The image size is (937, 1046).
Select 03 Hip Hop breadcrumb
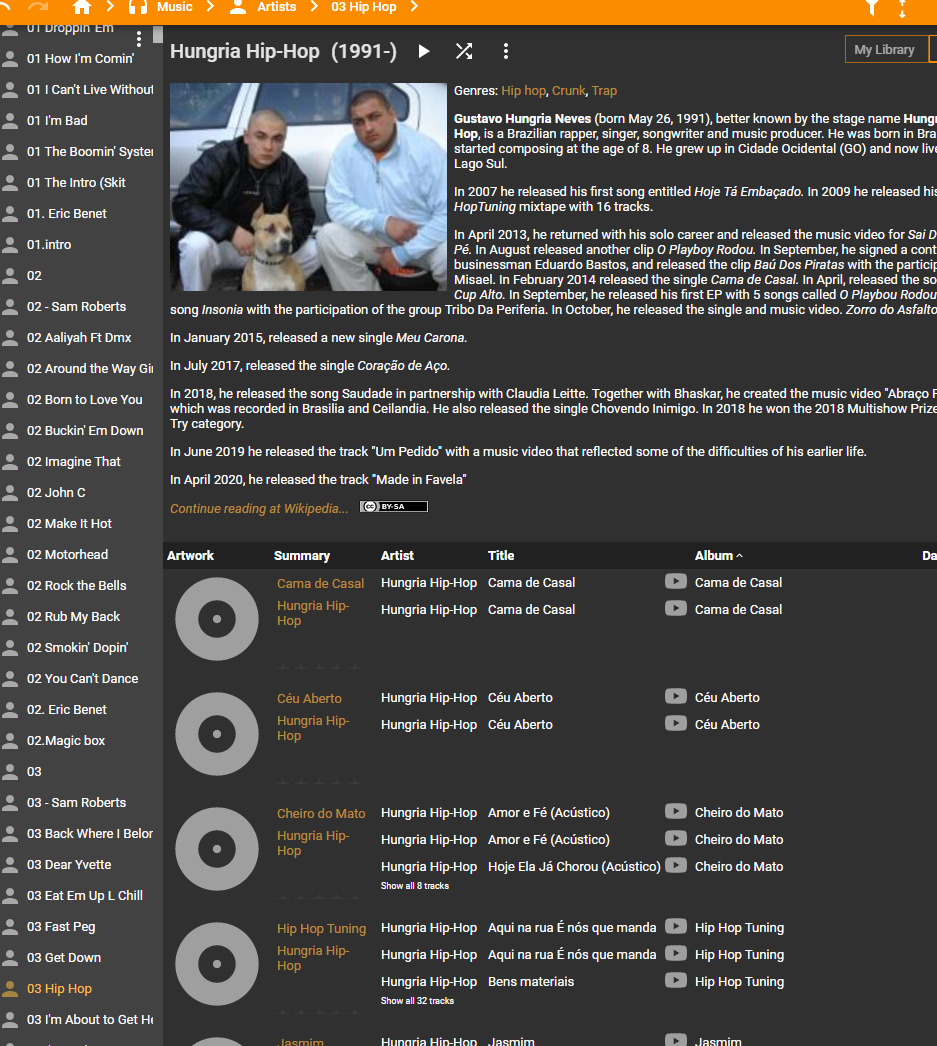(x=363, y=7)
